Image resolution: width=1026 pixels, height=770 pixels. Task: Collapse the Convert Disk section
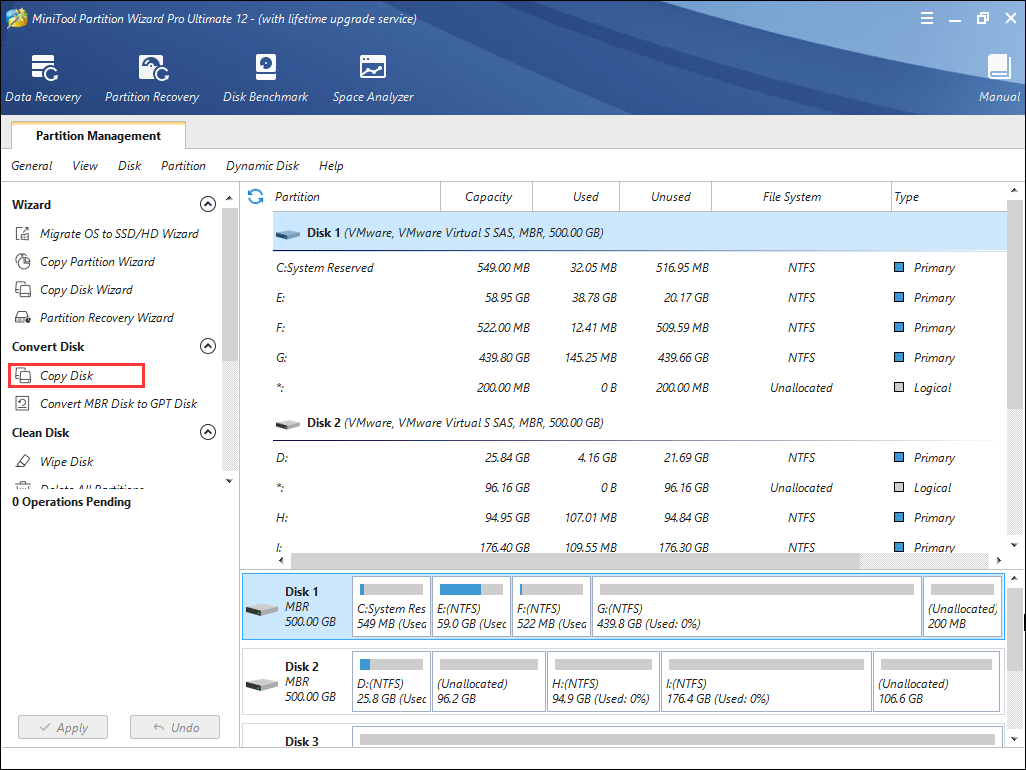[x=207, y=346]
